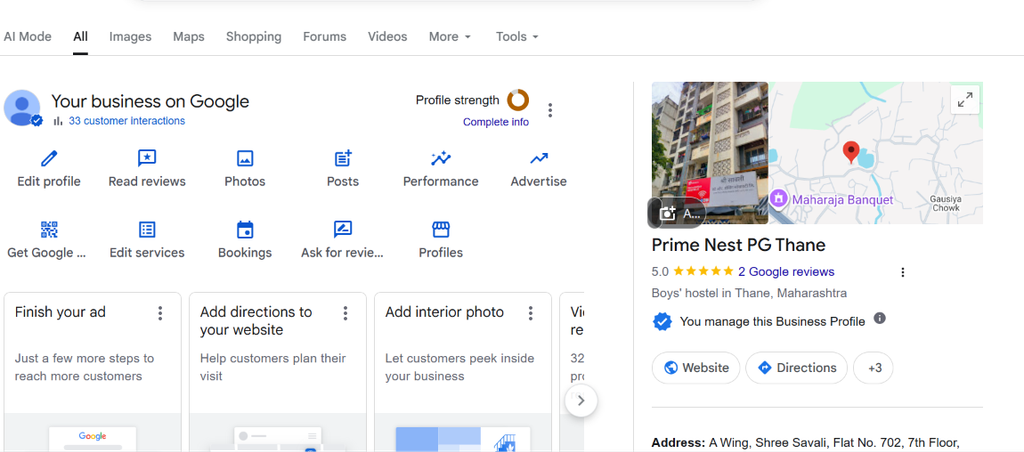Open Add directions to your website card

point(278,372)
